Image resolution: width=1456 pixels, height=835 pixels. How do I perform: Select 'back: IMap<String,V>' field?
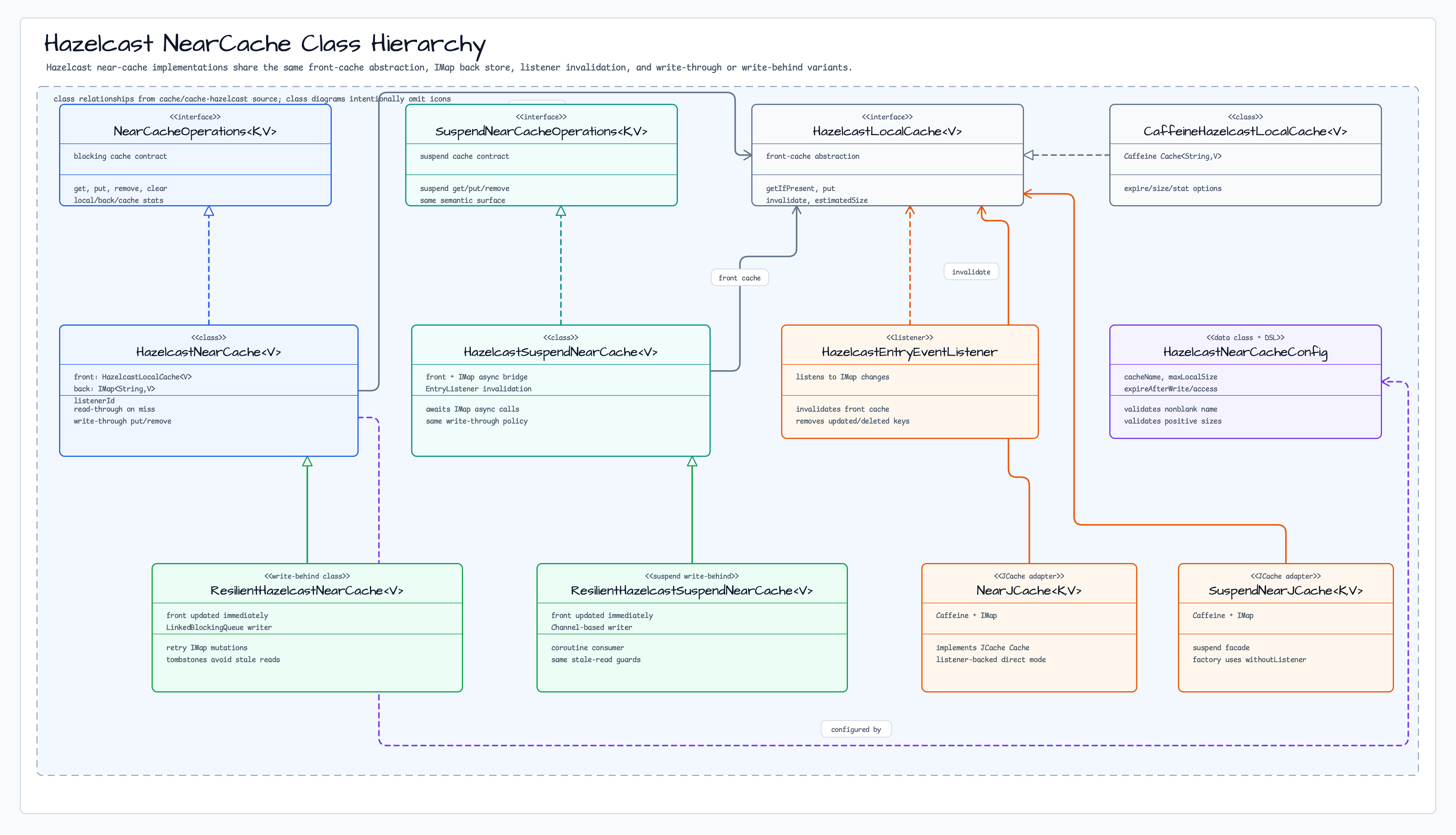[x=114, y=389]
